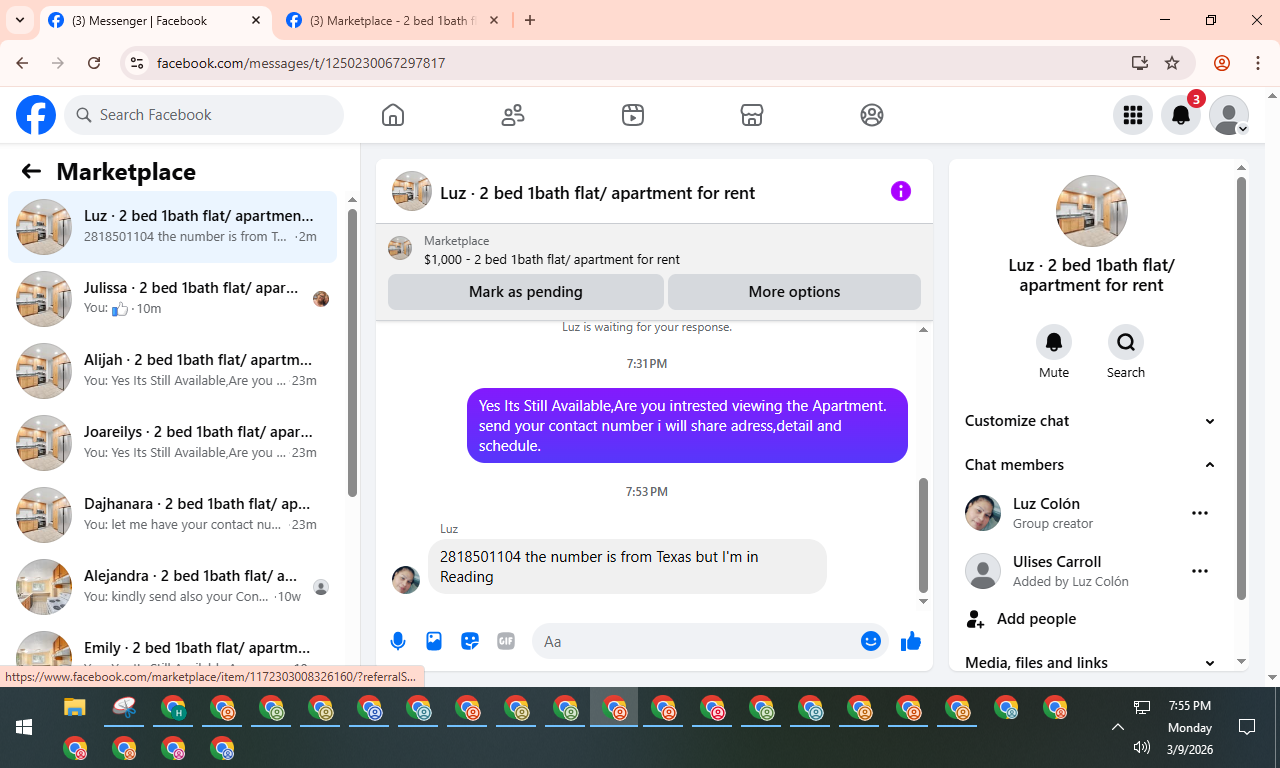Open Luz Colón member profile picture
This screenshot has width=1280, height=768.
tap(983, 513)
